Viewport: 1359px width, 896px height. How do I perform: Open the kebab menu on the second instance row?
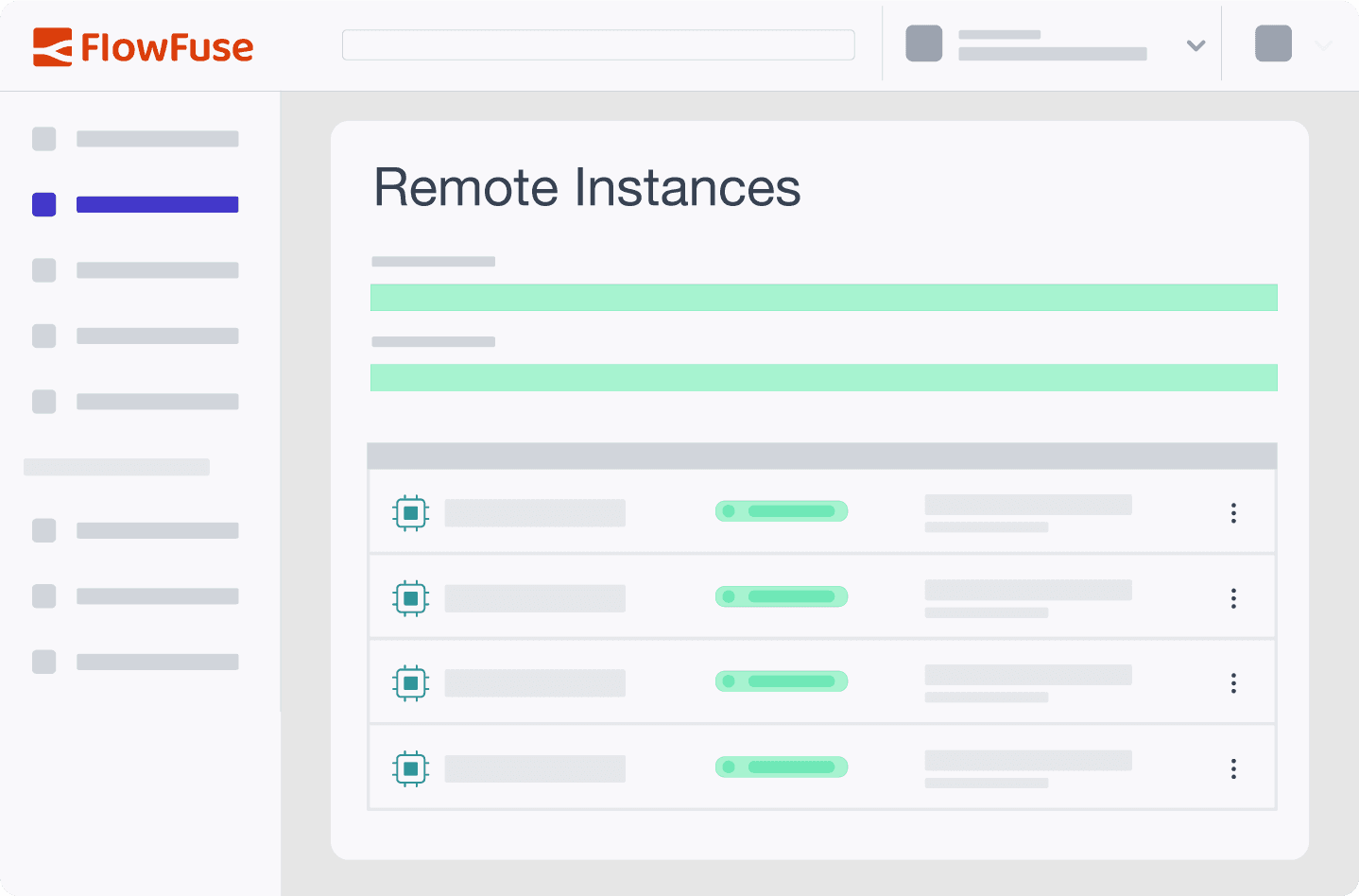[x=1233, y=597]
